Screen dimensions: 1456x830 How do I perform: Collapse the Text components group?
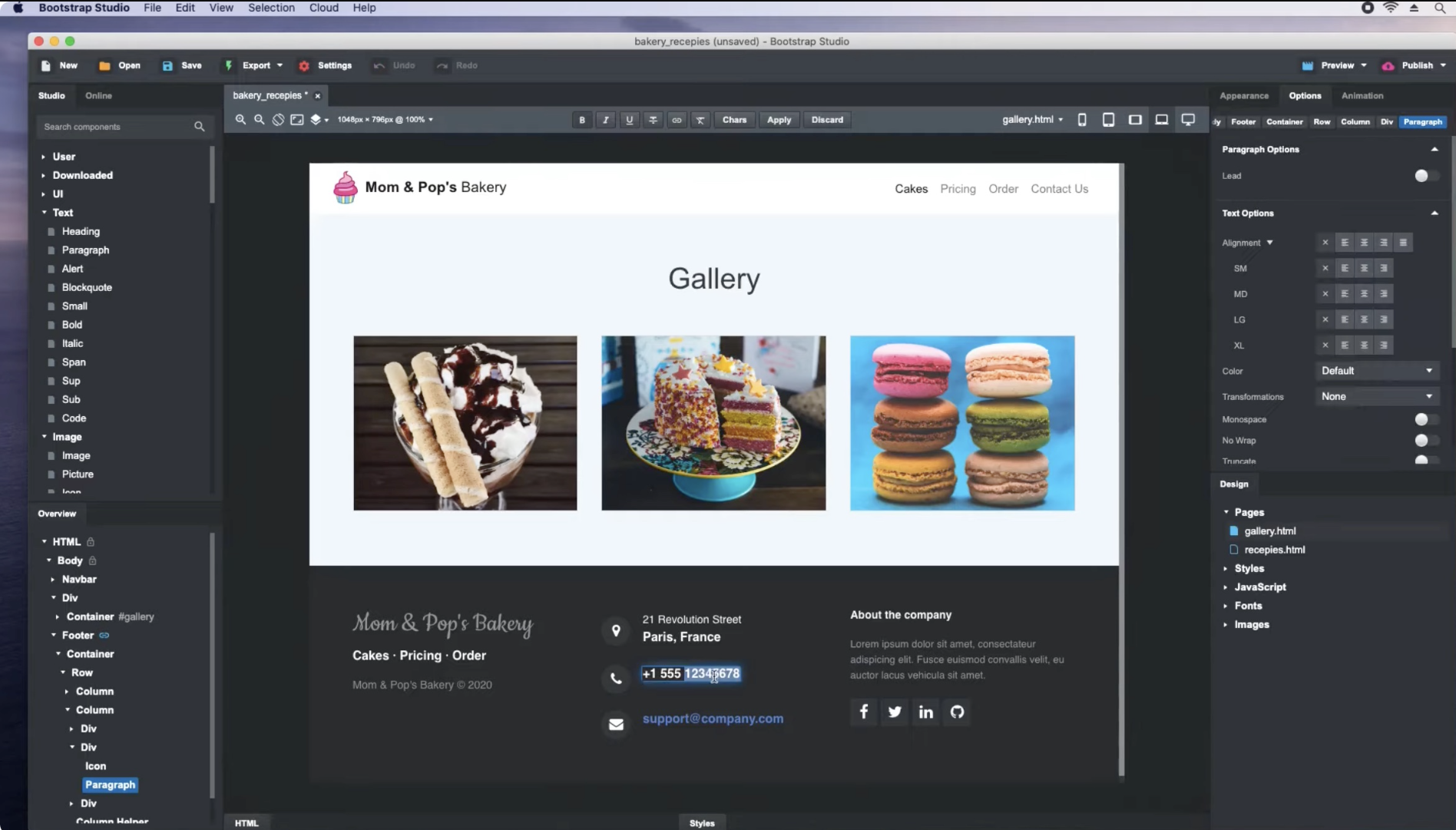coord(44,213)
